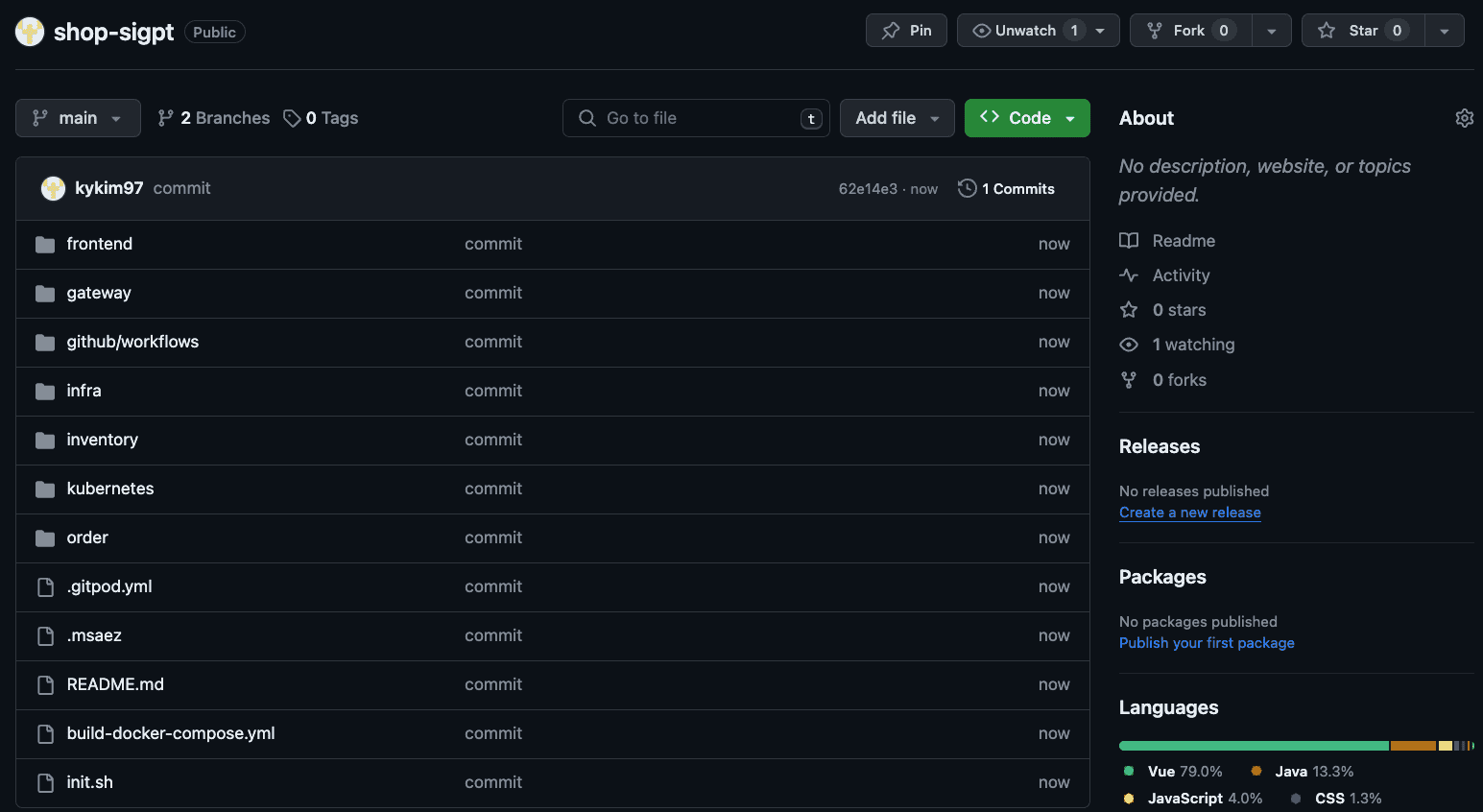Open the green Code dropdown

click(x=1027, y=118)
